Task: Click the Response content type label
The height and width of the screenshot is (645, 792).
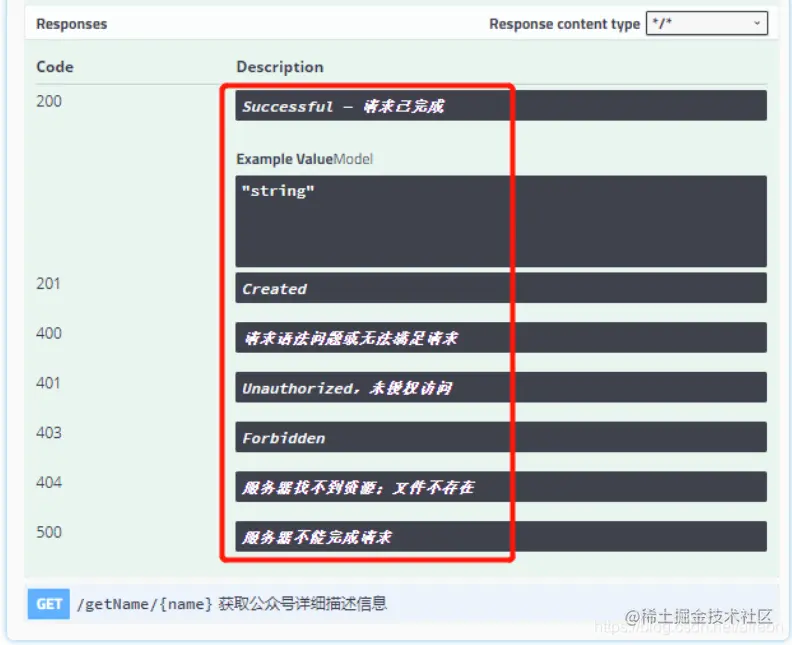Action: coord(564,24)
